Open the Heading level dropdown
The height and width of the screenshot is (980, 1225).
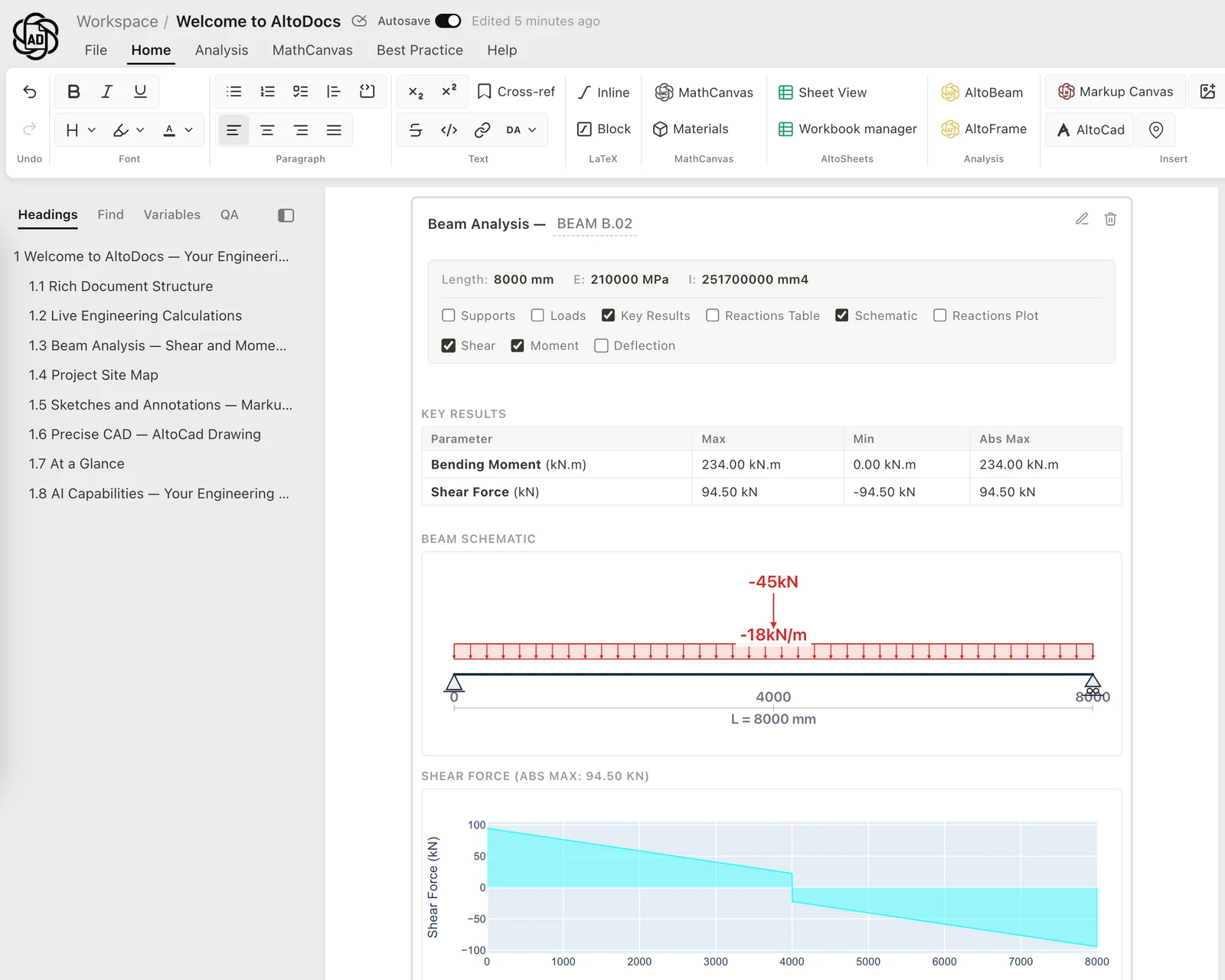(80, 130)
